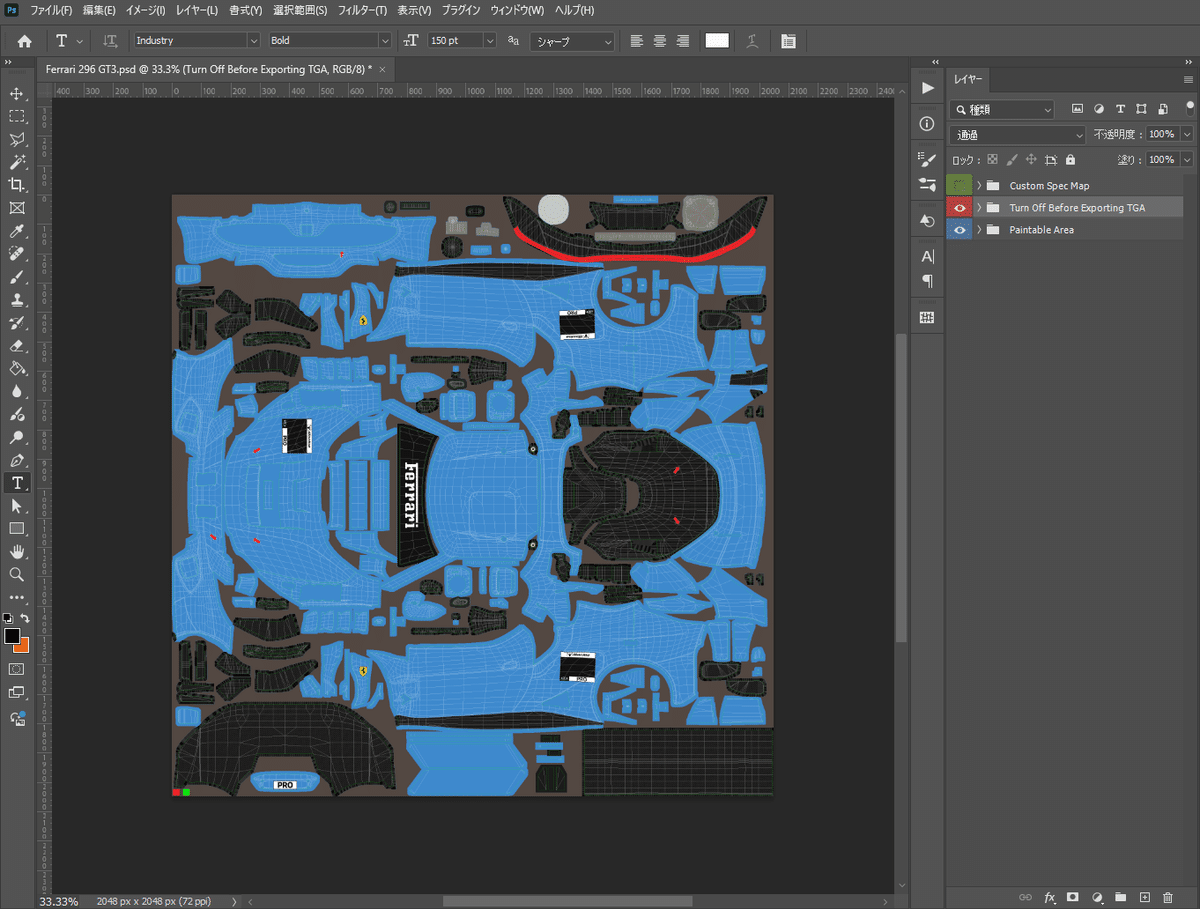Left-align text in options bar
This screenshot has height=909, width=1200.
tap(637, 41)
